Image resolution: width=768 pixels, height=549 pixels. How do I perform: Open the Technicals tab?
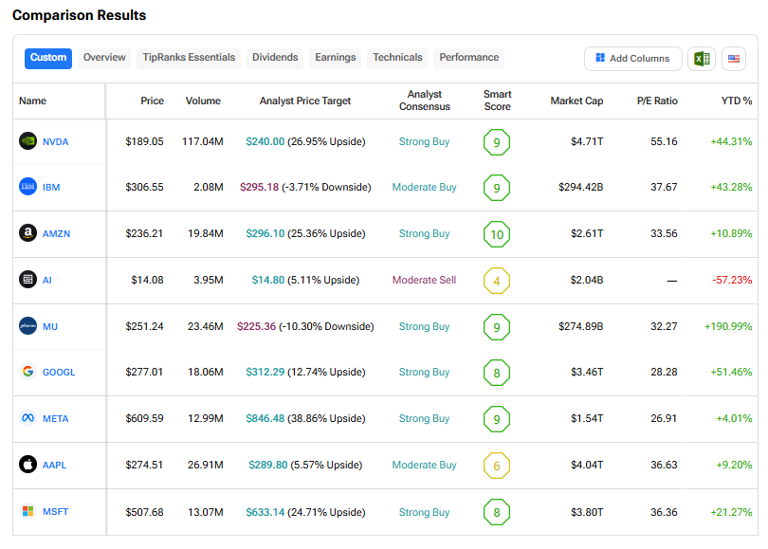(397, 57)
